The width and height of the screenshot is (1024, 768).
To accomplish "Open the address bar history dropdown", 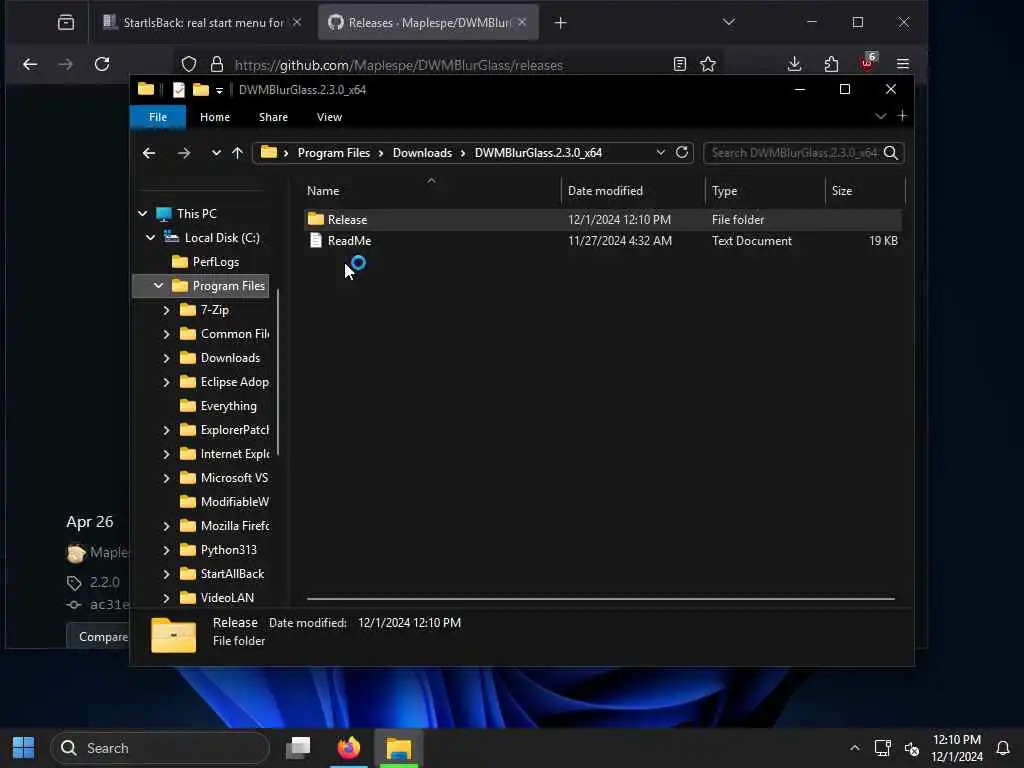I will [661, 152].
